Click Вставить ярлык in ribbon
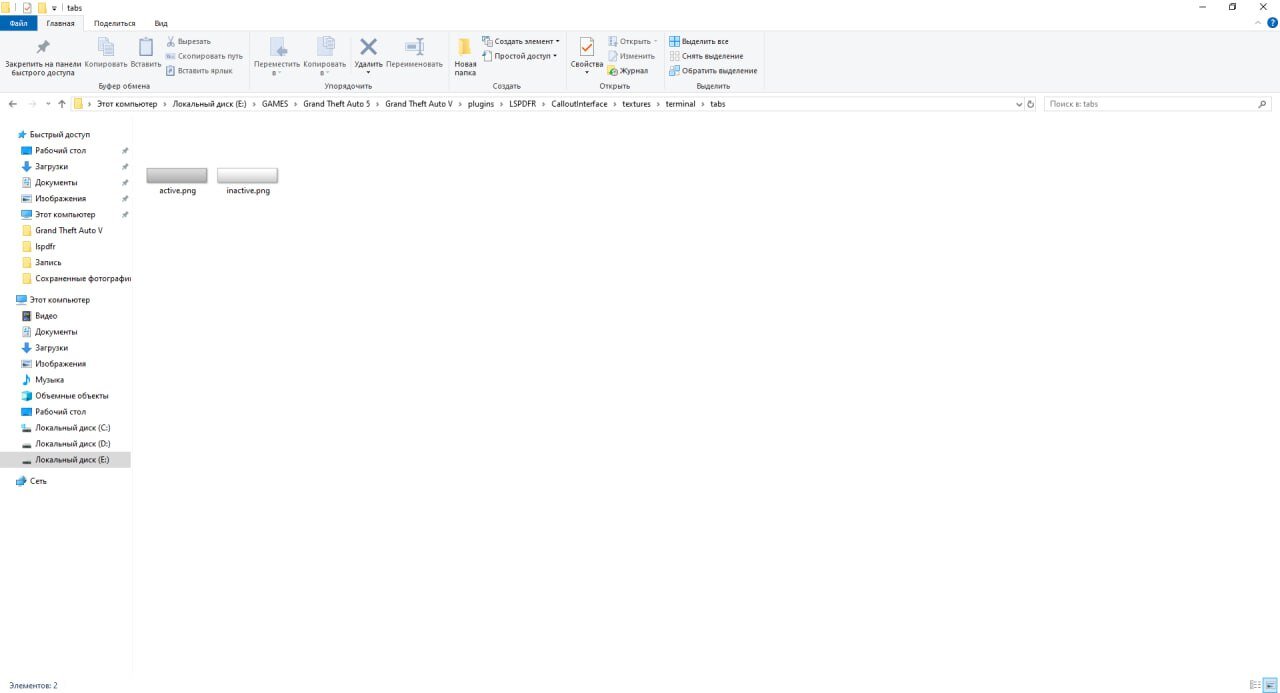1280x693 pixels. [199, 71]
